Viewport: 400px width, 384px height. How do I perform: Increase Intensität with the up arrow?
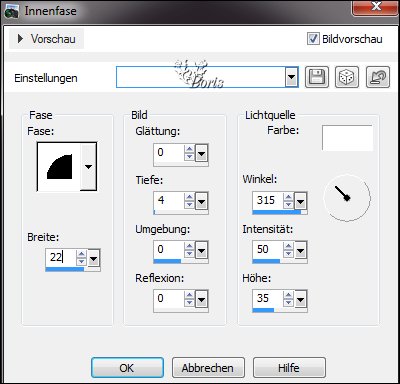coord(288,246)
